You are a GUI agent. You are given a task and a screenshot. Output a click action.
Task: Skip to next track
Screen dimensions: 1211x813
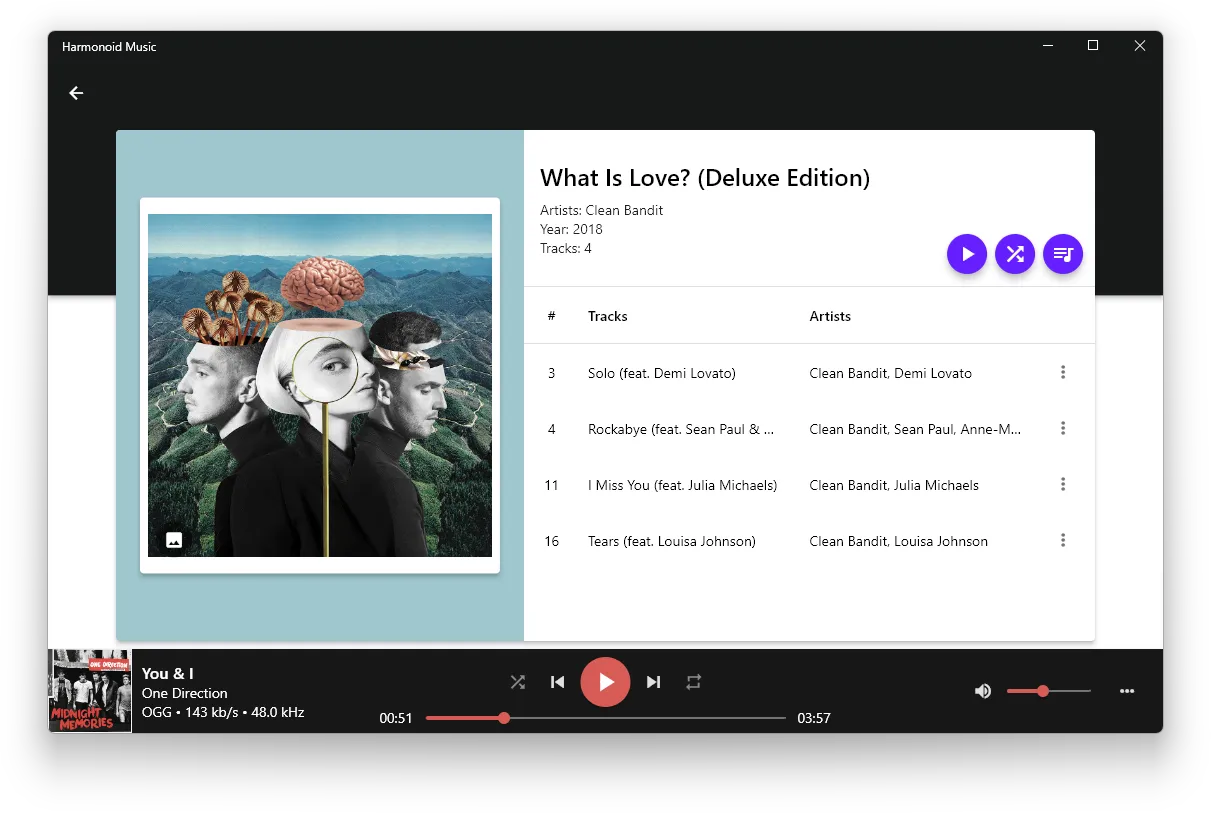click(653, 682)
